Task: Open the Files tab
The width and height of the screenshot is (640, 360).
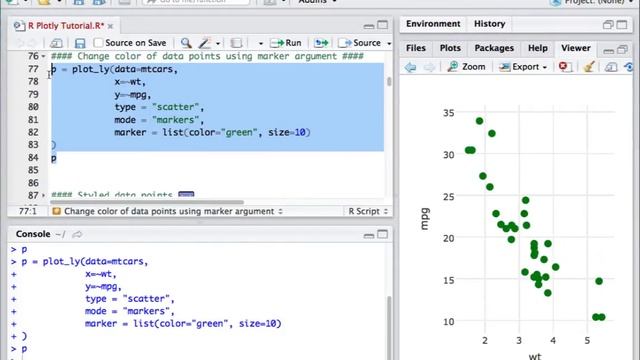Action: [416, 48]
